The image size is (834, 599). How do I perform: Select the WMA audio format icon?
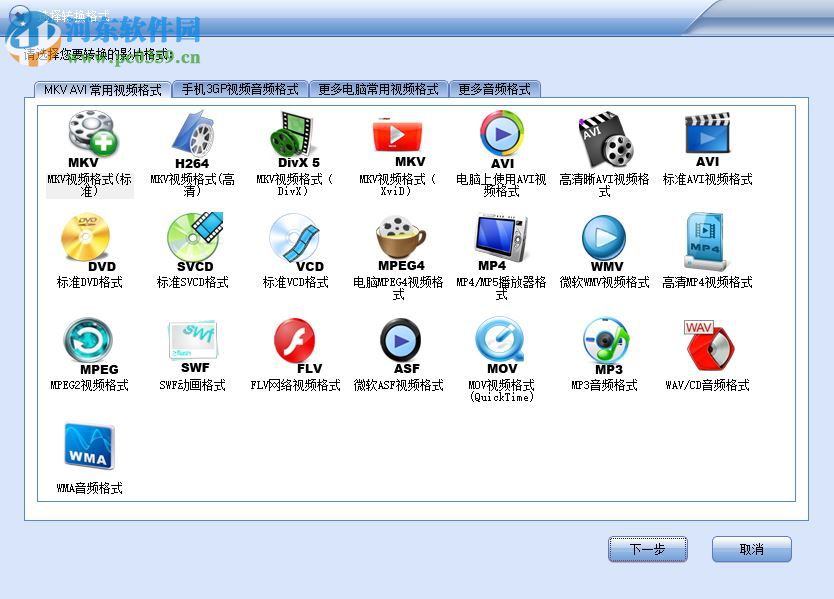click(88, 443)
